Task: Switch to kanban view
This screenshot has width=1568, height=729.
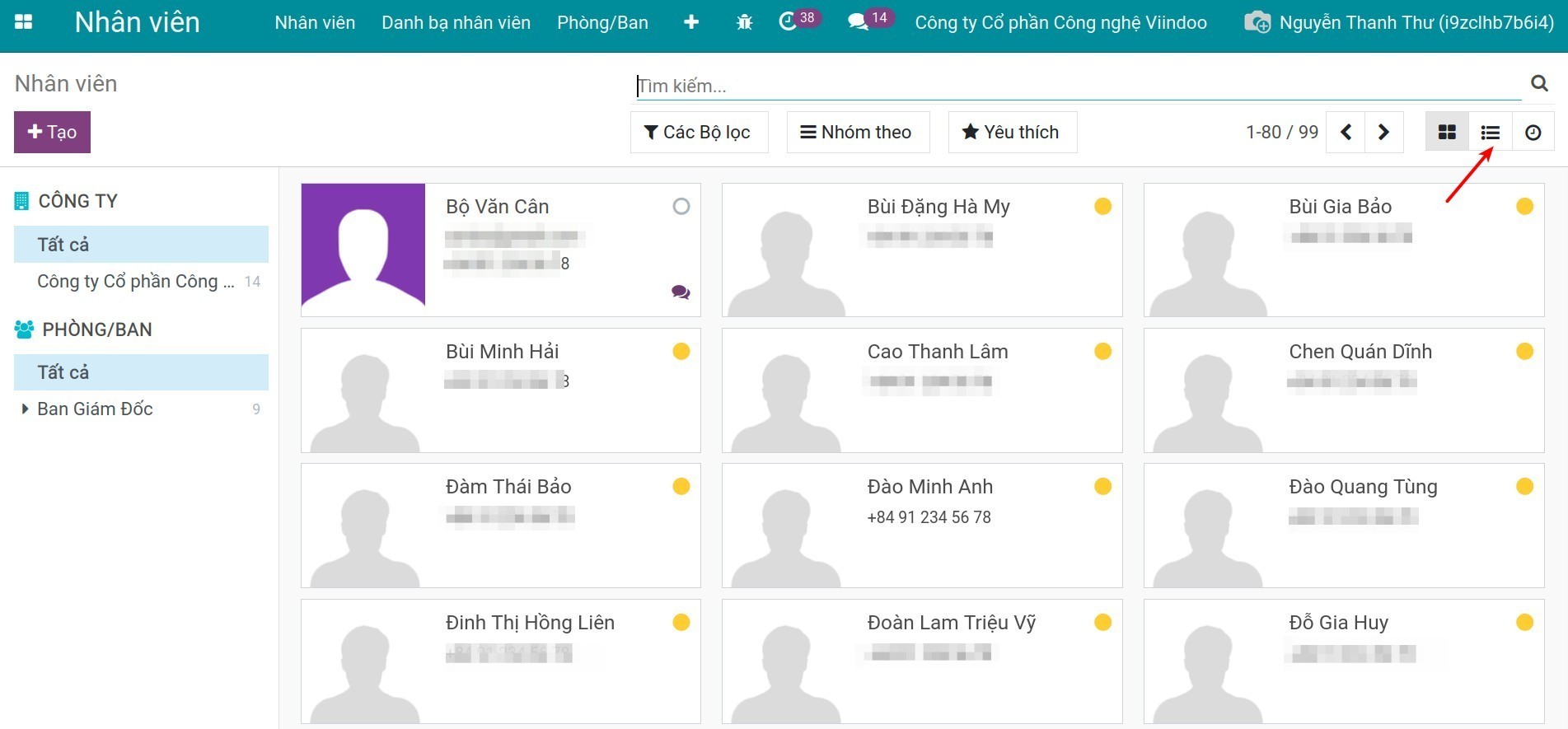Action: pyautogui.click(x=1447, y=132)
